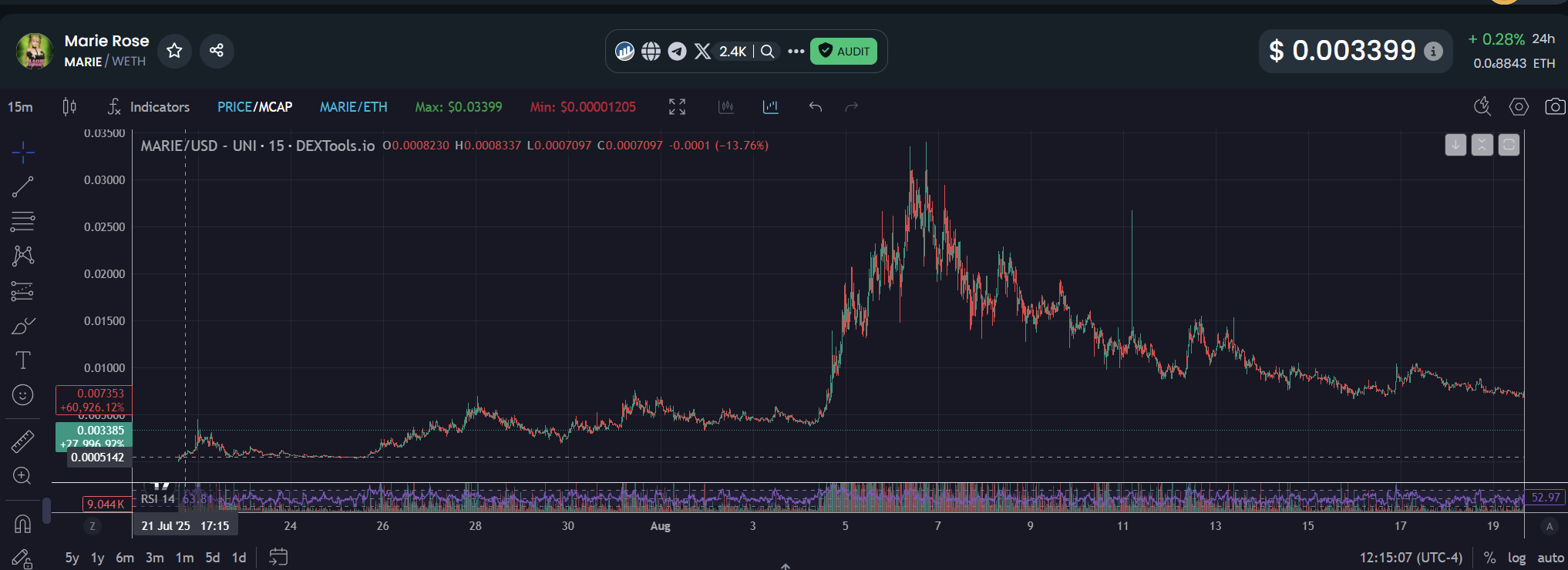Toggle the percent scale option
This screenshot has height=570, width=1568.
click(1489, 558)
